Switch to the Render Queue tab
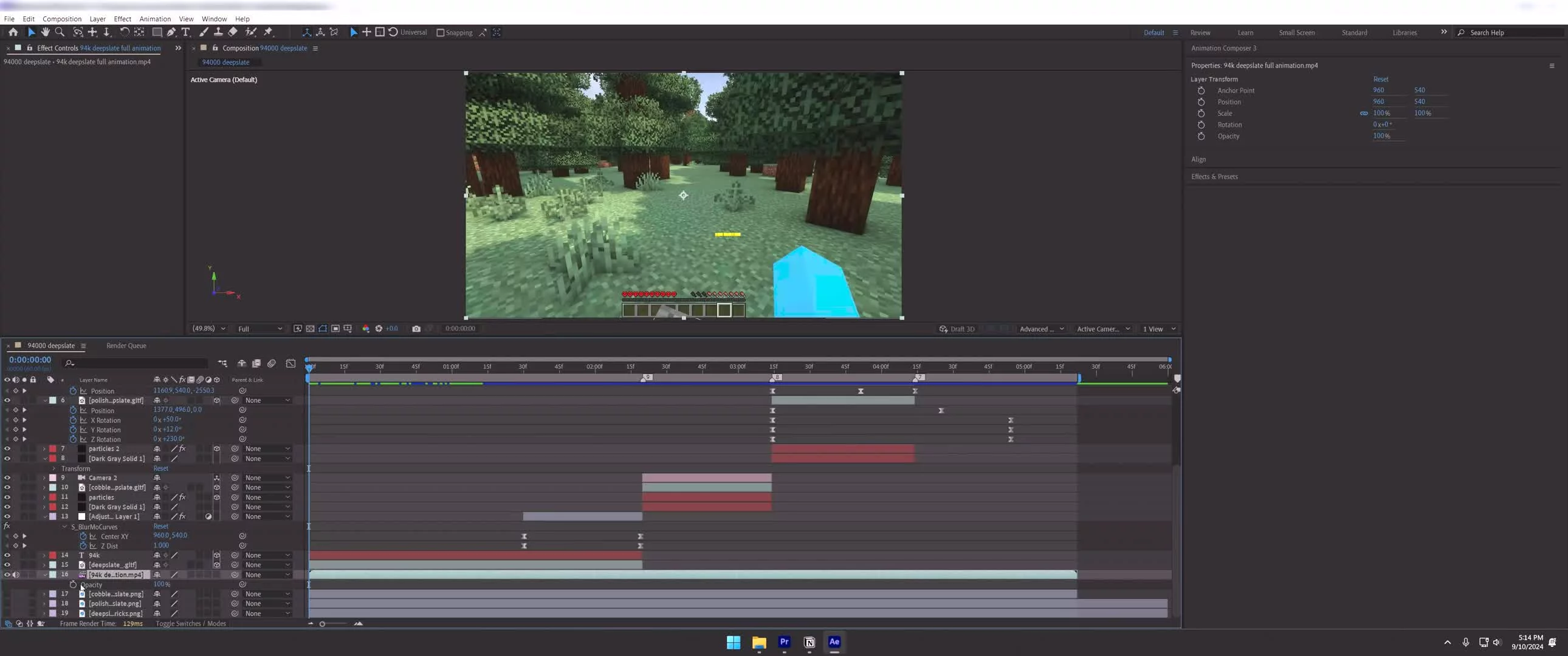The height and width of the screenshot is (656, 1568). click(126, 346)
